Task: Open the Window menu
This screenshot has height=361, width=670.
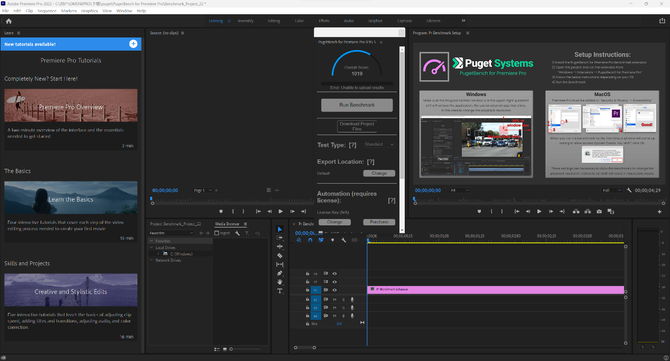Action: click(x=124, y=11)
